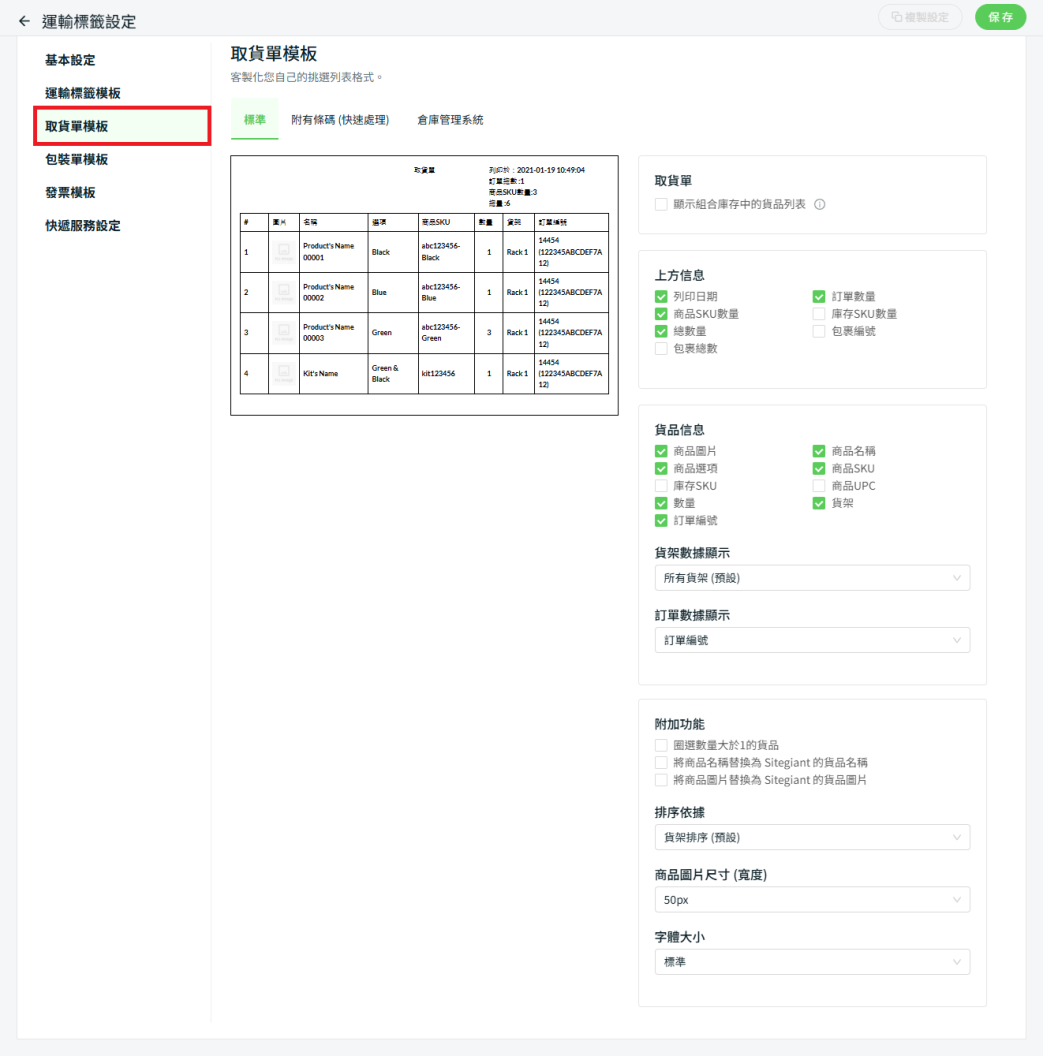This screenshot has width=1043, height=1056.
Task: Toggle the 商品圖片 checkbox off
Action: point(661,451)
